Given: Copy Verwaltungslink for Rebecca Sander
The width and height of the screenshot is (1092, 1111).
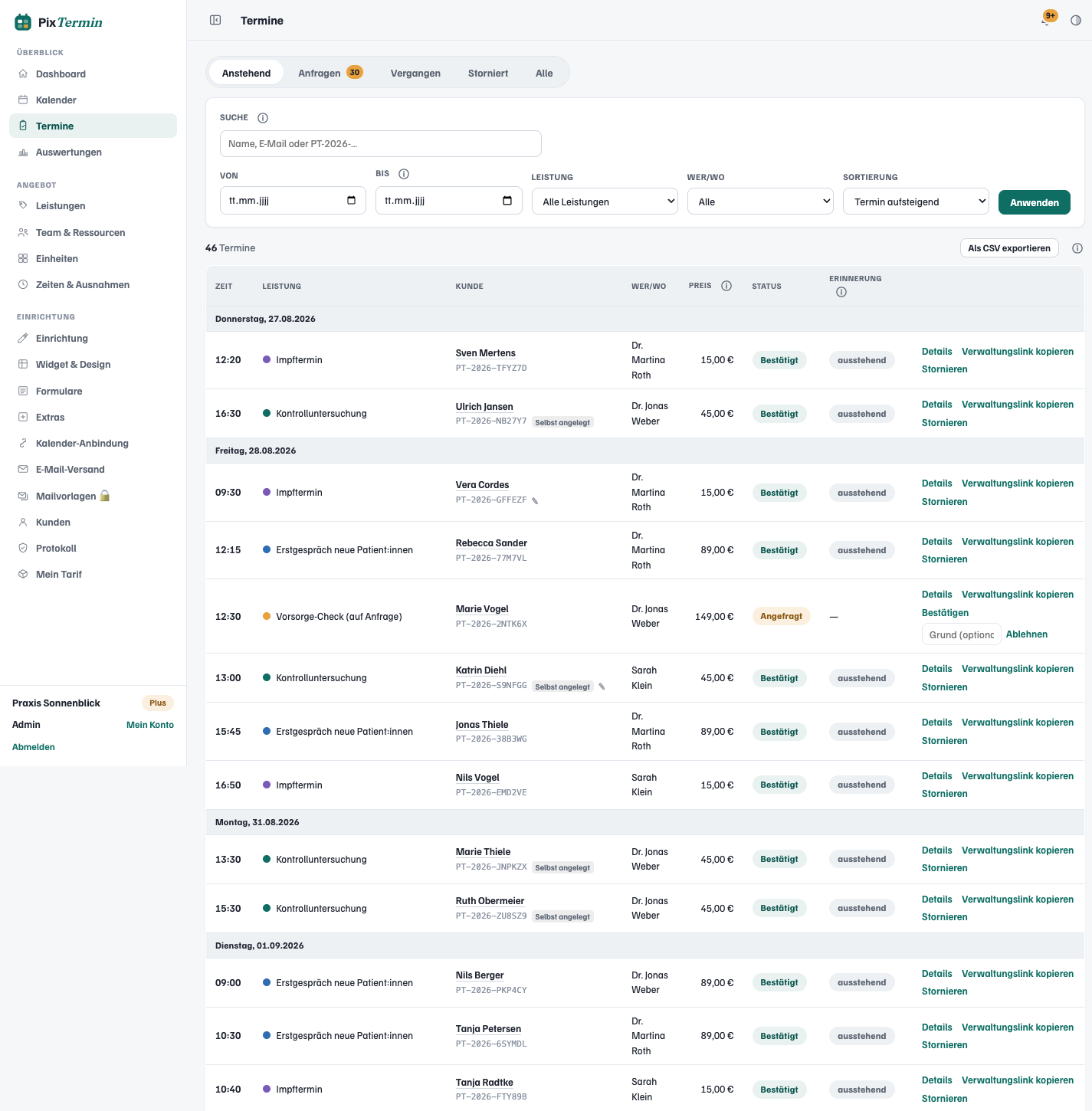Looking at the screenshot, I should 1018,542.
